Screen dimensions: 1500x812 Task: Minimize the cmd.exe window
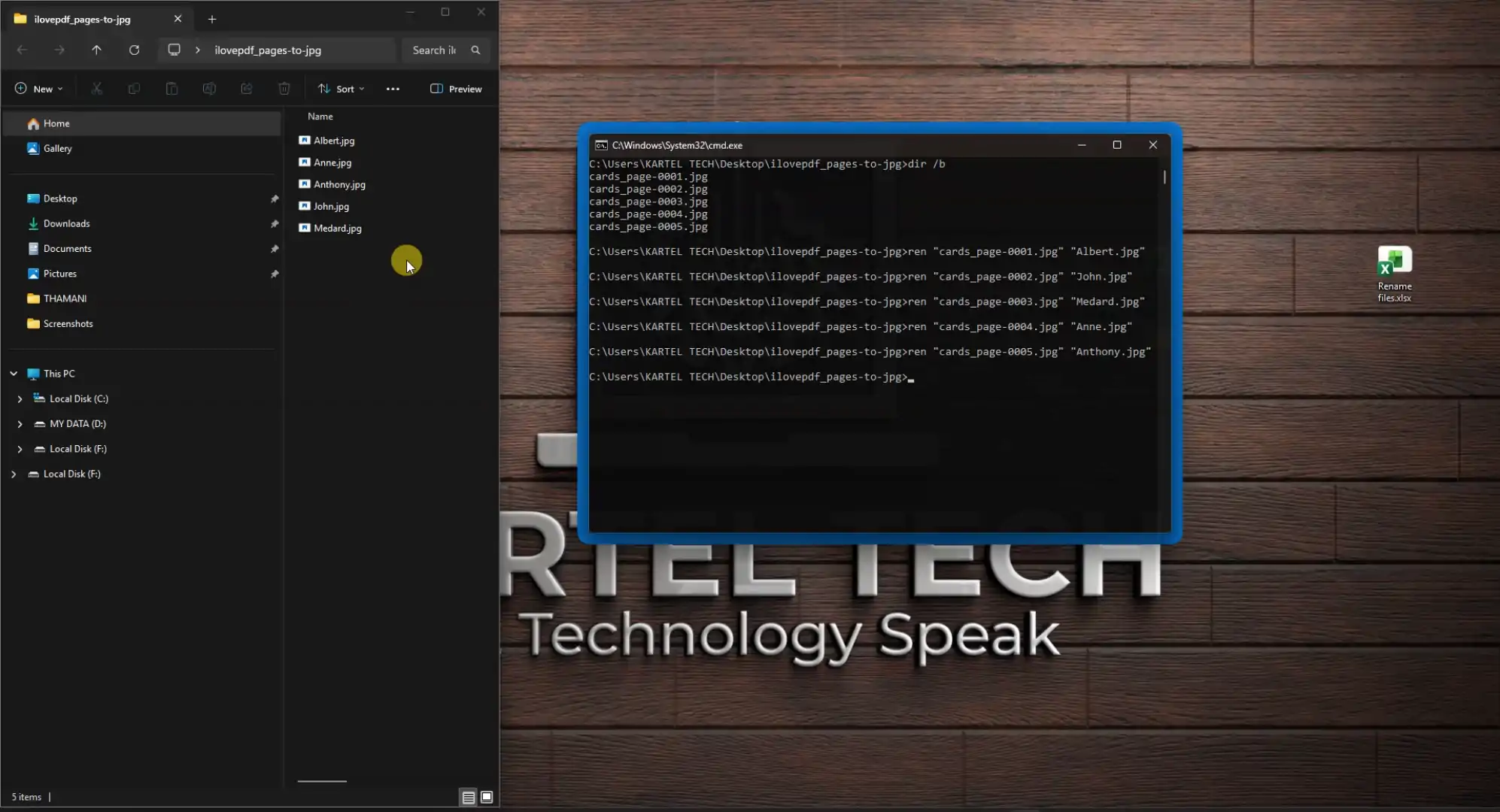point(1082,145)
